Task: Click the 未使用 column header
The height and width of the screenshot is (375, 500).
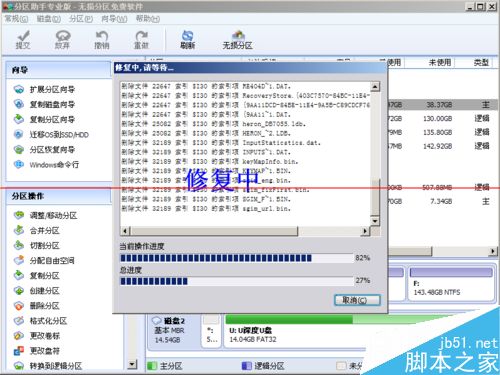Action: [x=439, y=62]
